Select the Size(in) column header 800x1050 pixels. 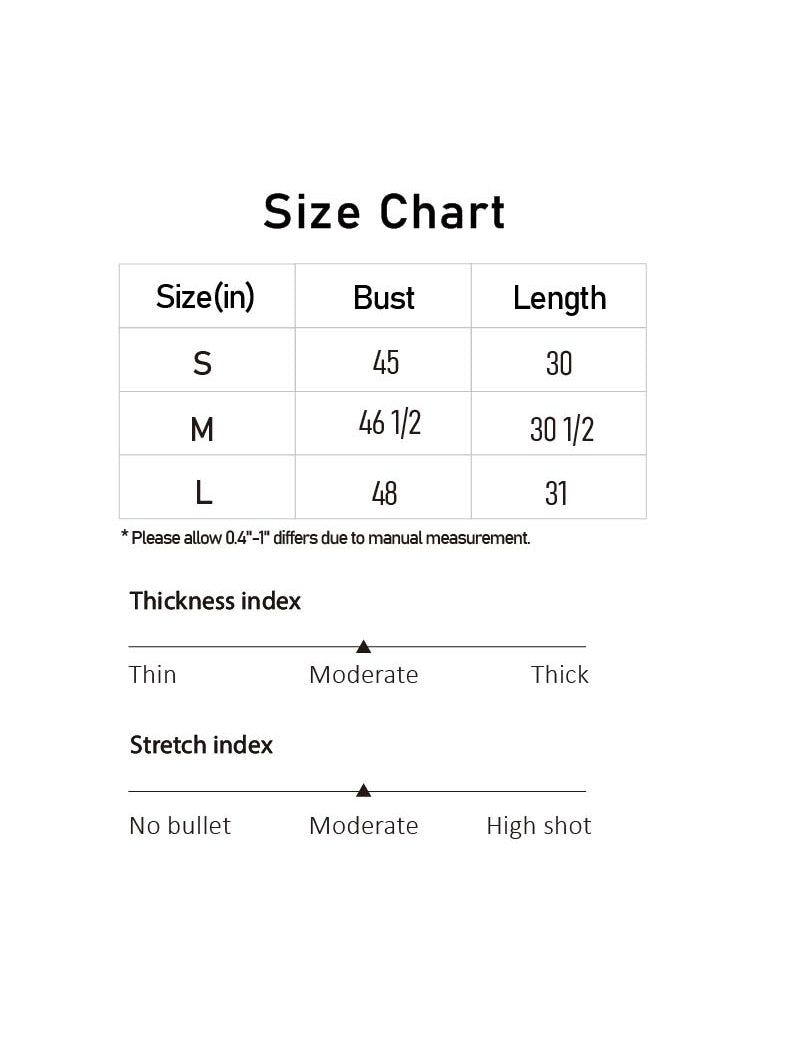tap(206, 297)
